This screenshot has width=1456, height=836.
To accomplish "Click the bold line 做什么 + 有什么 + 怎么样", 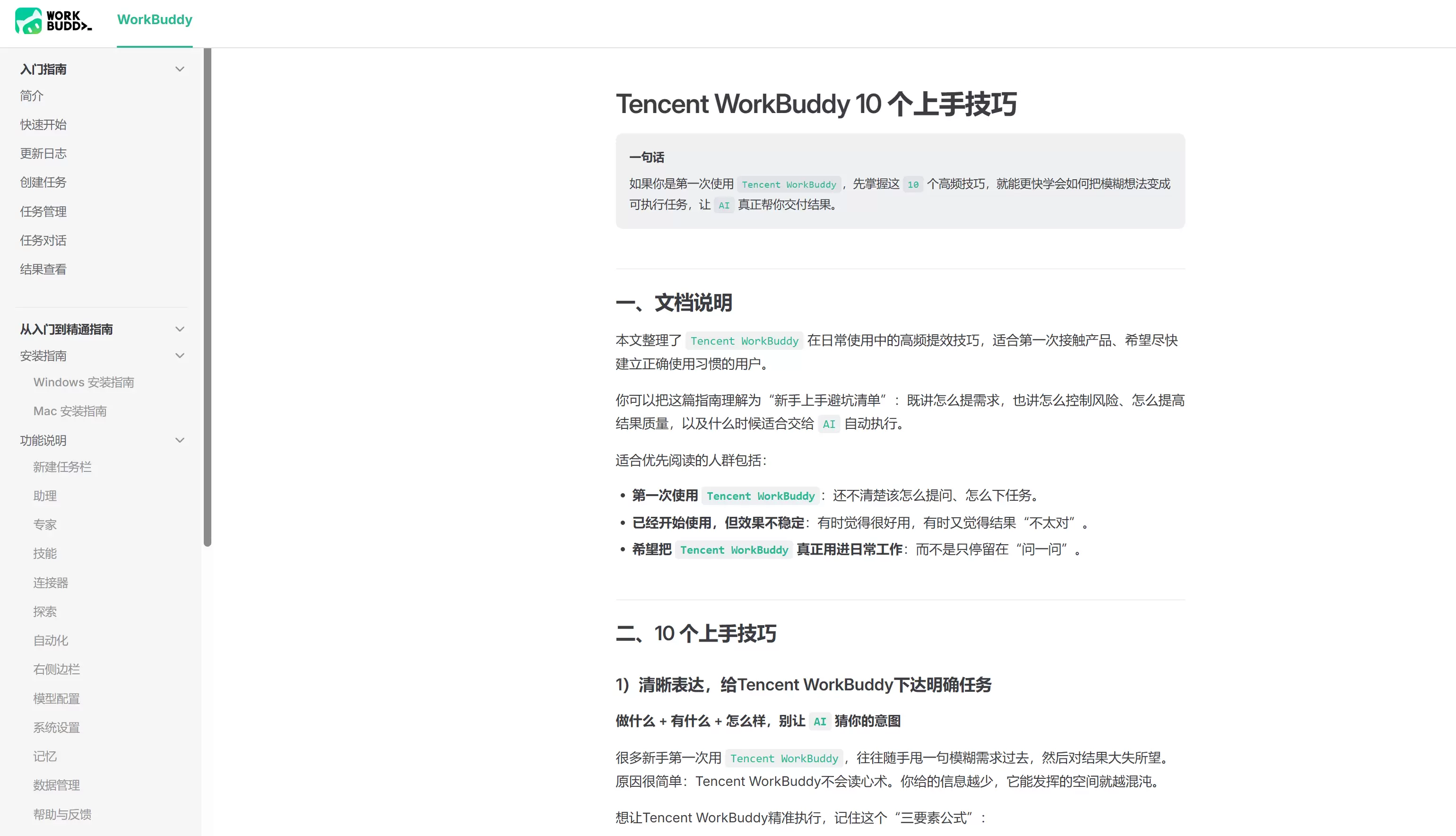I will [x=758, y=721].
